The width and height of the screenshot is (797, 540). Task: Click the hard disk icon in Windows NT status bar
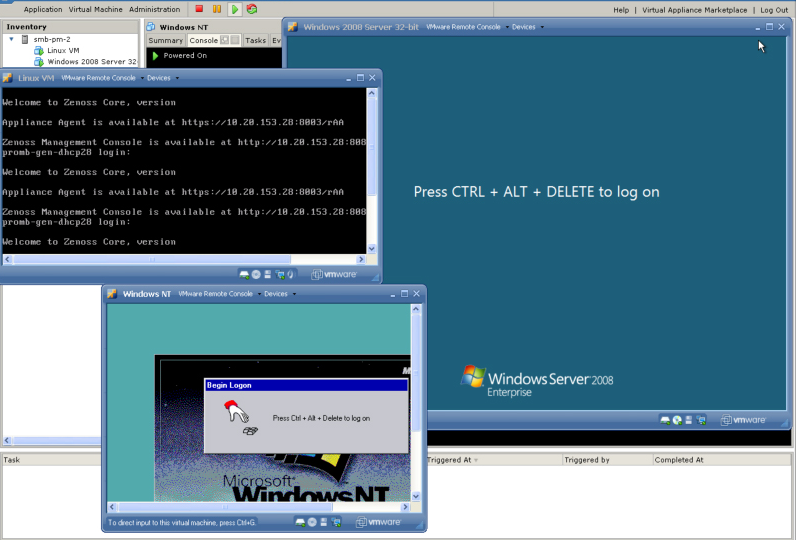(x=300, y=522)
